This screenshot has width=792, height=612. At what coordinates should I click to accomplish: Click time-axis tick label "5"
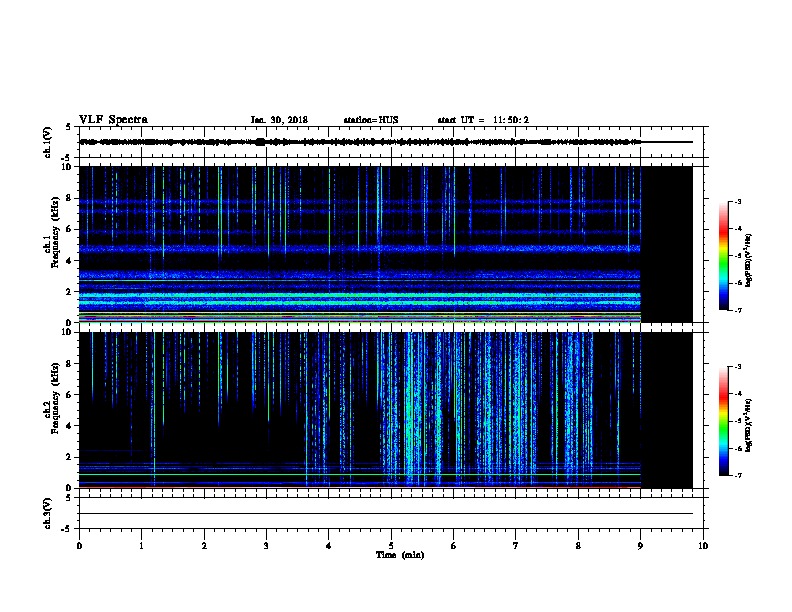coord(391,546)
